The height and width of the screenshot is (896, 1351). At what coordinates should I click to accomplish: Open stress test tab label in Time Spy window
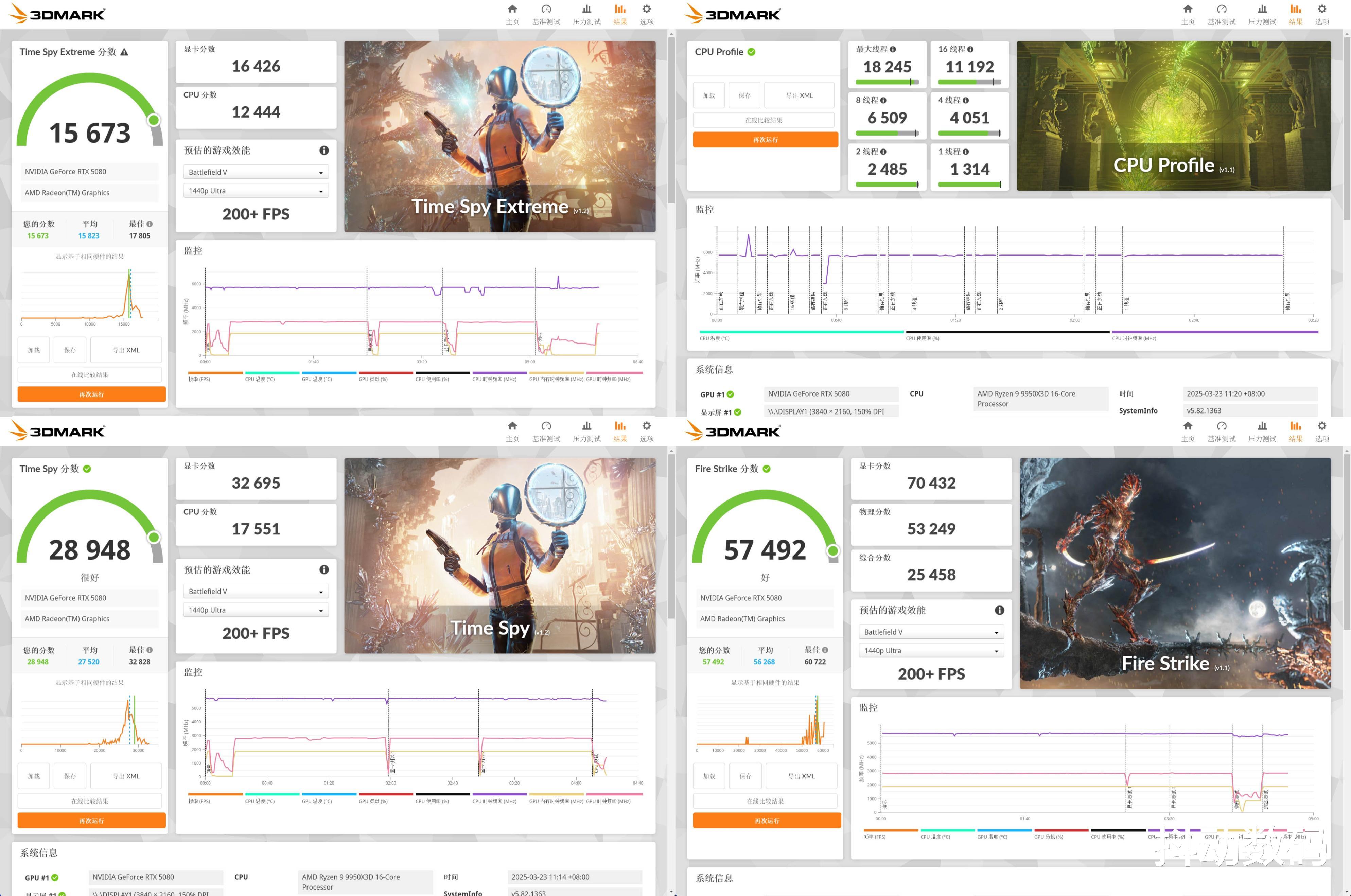[586, 439]
